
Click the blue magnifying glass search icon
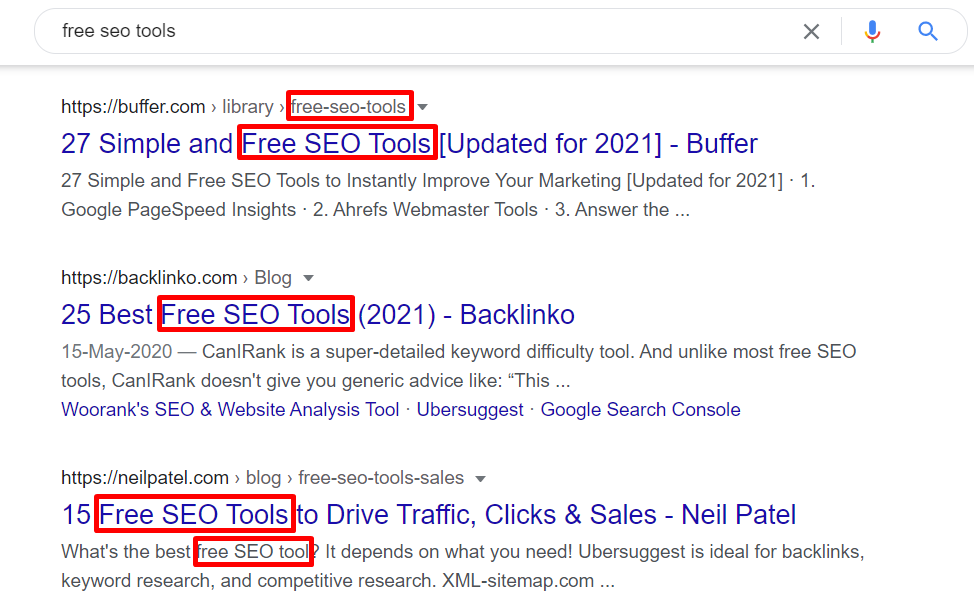[927, 31]
